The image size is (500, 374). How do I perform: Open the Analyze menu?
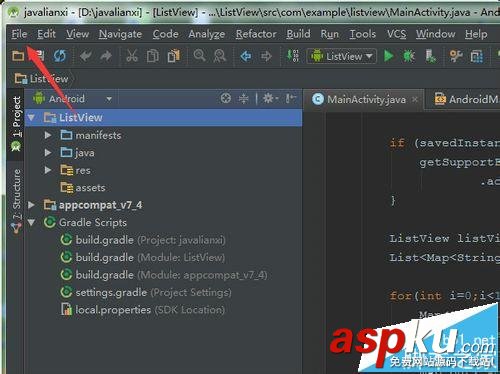(x=207, y=34)
